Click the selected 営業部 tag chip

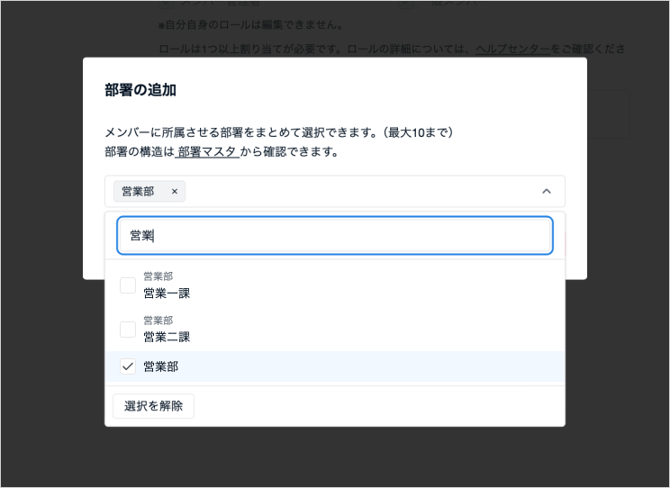pyautogui.click(x=149, y=191)
